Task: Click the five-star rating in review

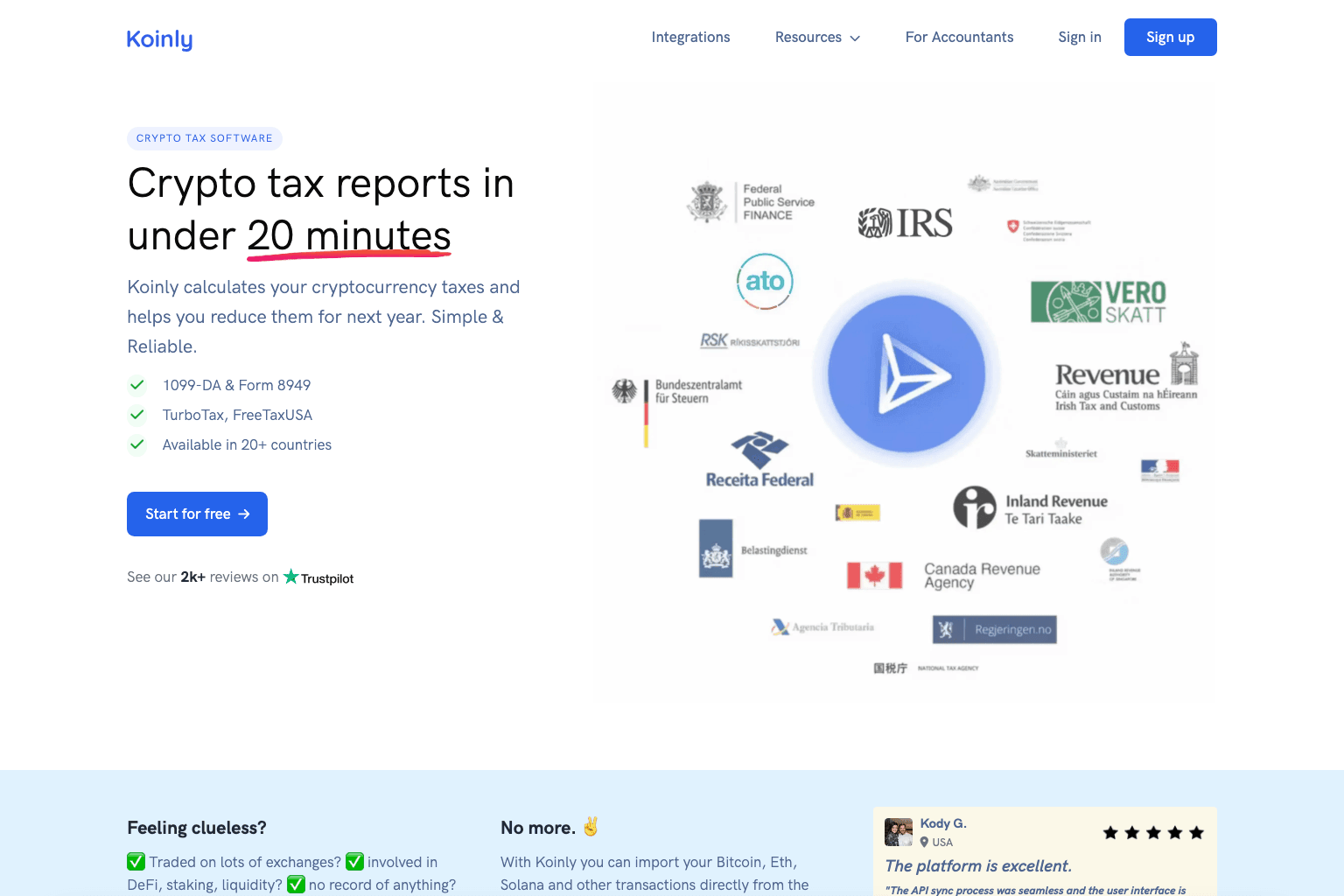Action: (x=1153, y=832)
